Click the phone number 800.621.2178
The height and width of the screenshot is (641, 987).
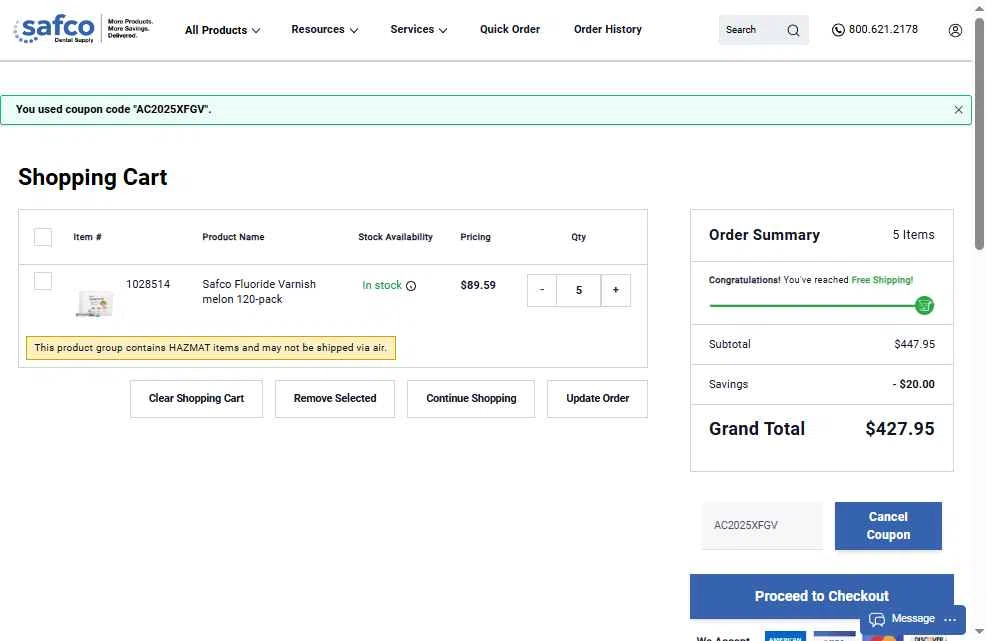pos(883,29)
